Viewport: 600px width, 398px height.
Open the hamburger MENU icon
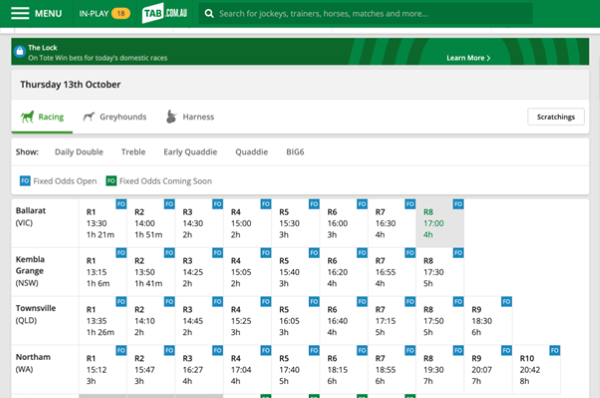tap(20, 13)
